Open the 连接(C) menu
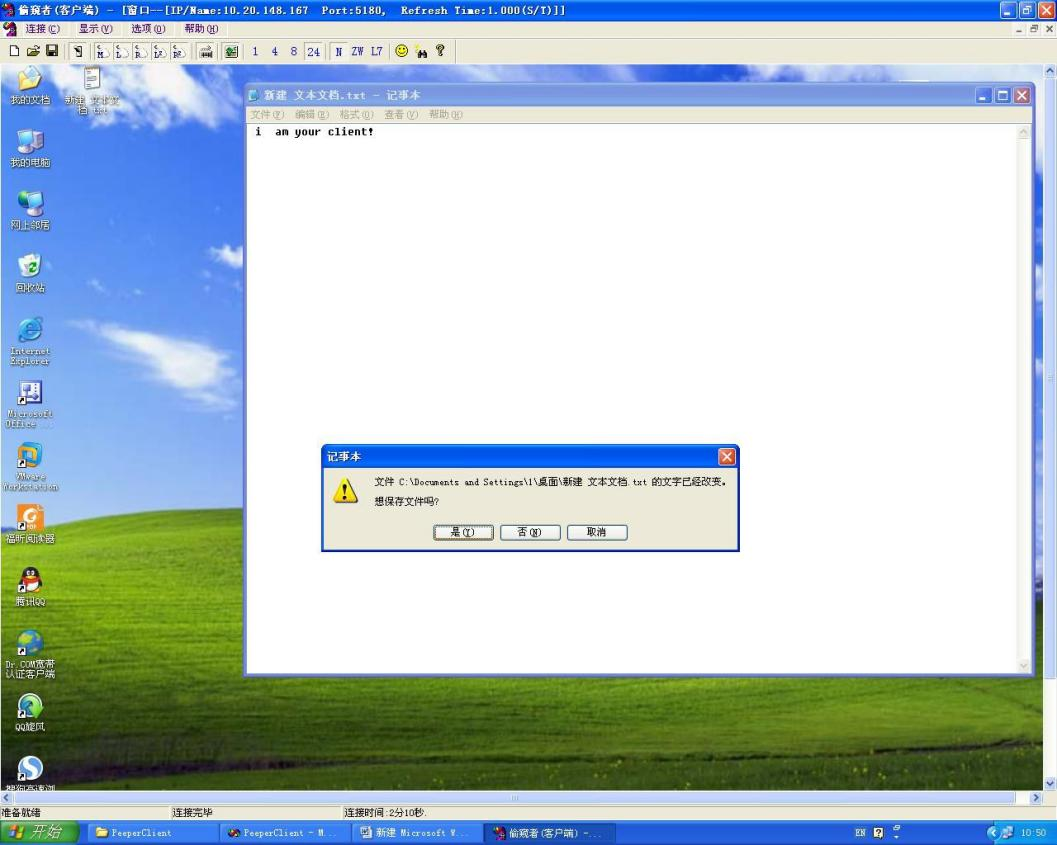 42,29
